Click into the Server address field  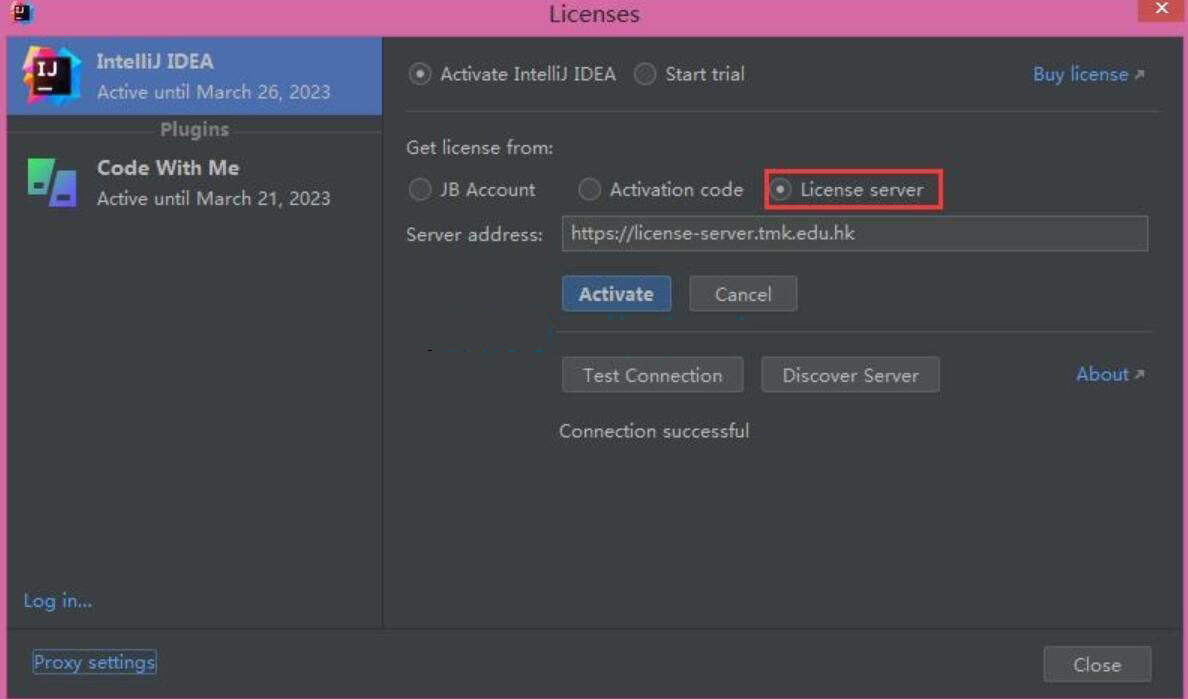(855, 233)
